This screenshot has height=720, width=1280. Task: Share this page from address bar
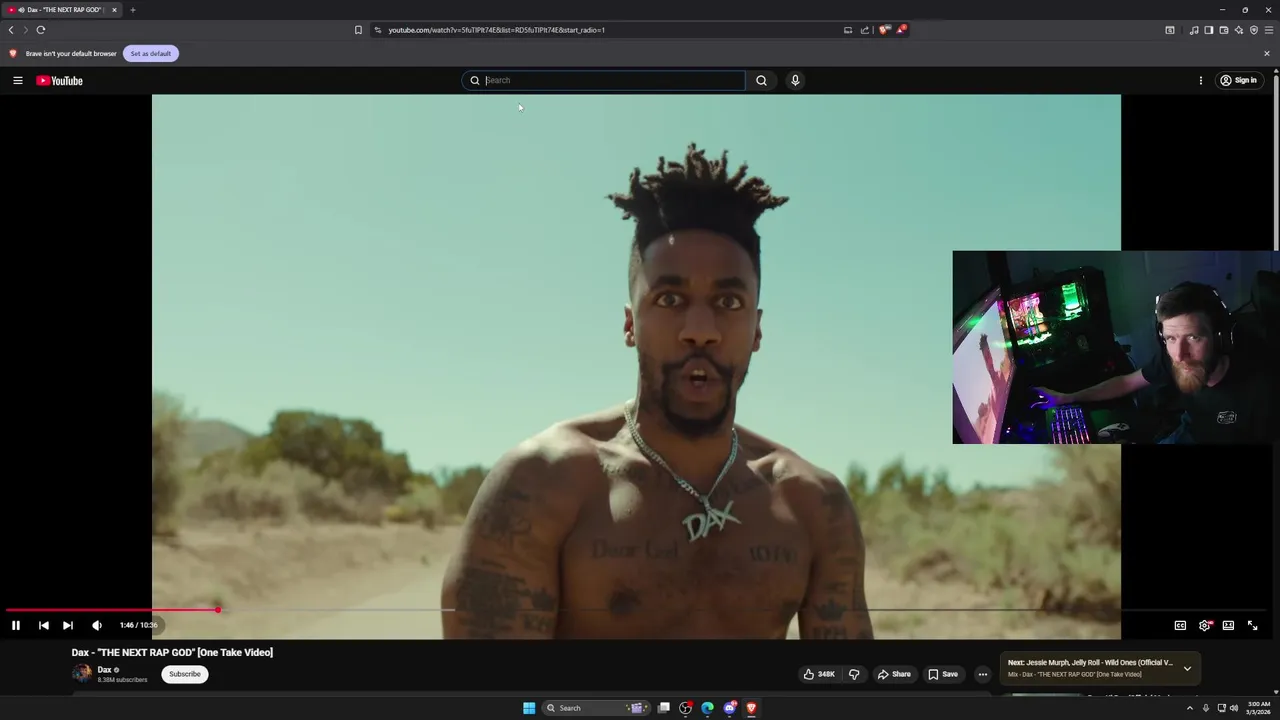(864, 30)
